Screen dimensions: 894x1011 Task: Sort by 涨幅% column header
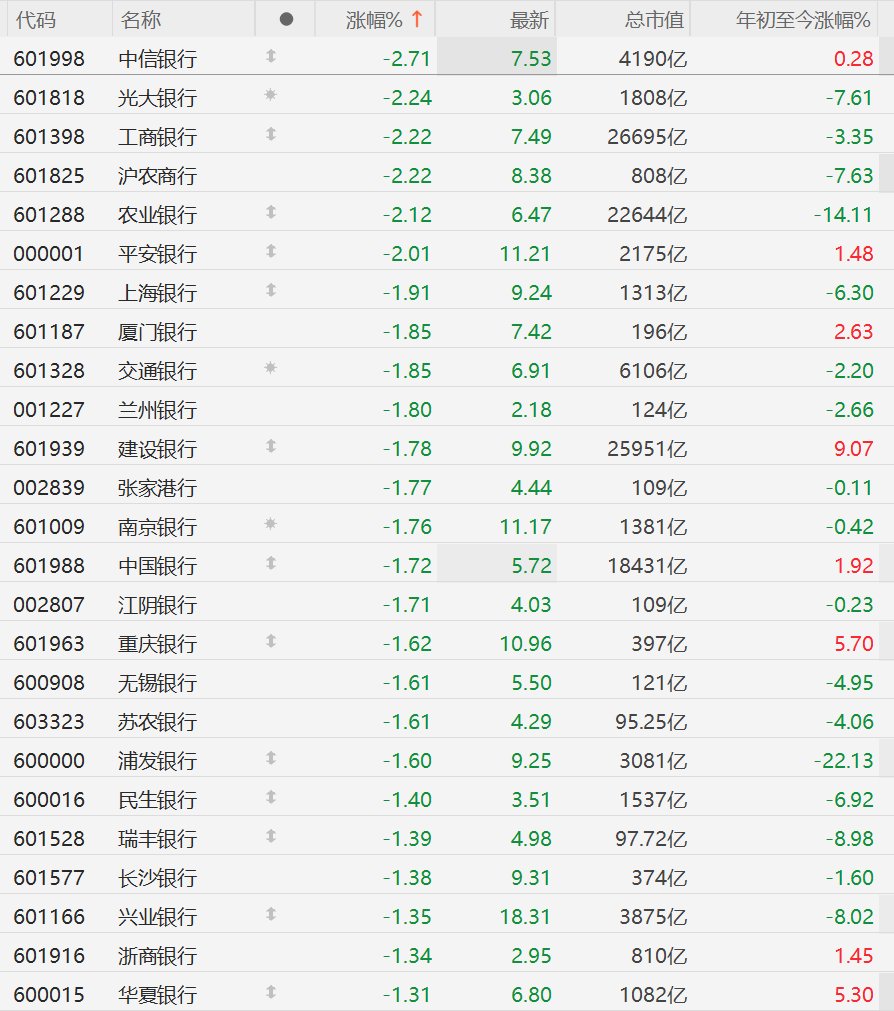point(374,20)
